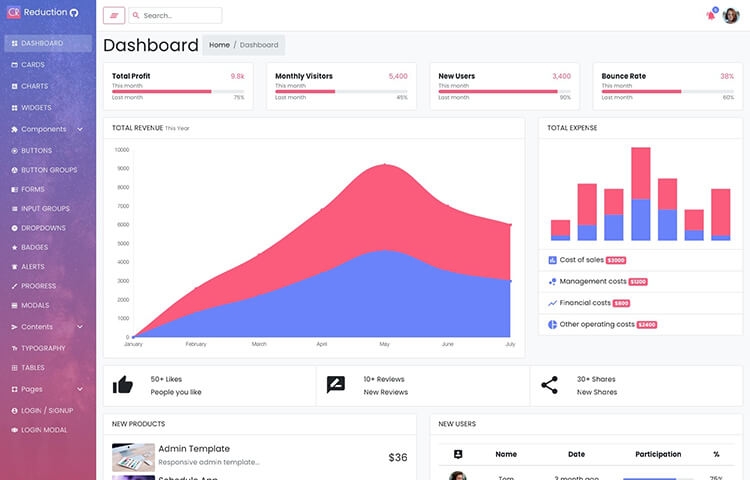Click the Other operating costs pie icon
750x480 pixels.
click(x=552, y=324)
